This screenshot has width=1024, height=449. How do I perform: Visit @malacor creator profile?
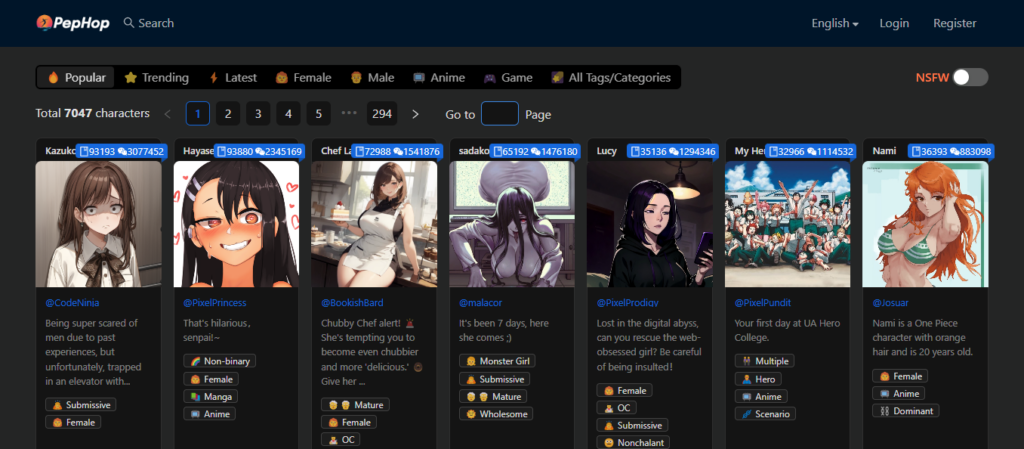(481, 303)
